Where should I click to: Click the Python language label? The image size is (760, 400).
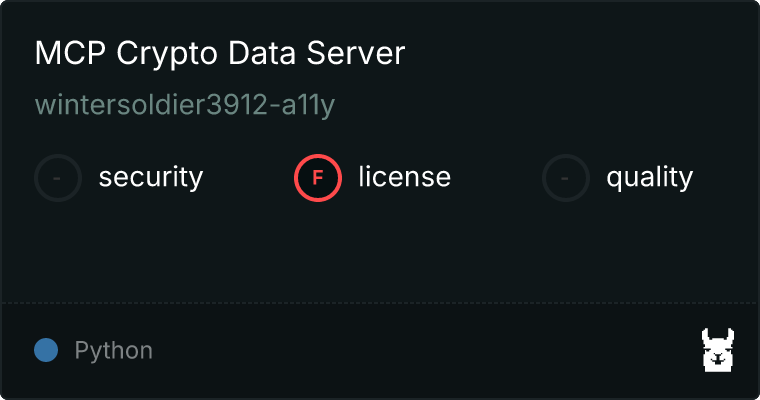pyautogui.click(x=114, y=351)
